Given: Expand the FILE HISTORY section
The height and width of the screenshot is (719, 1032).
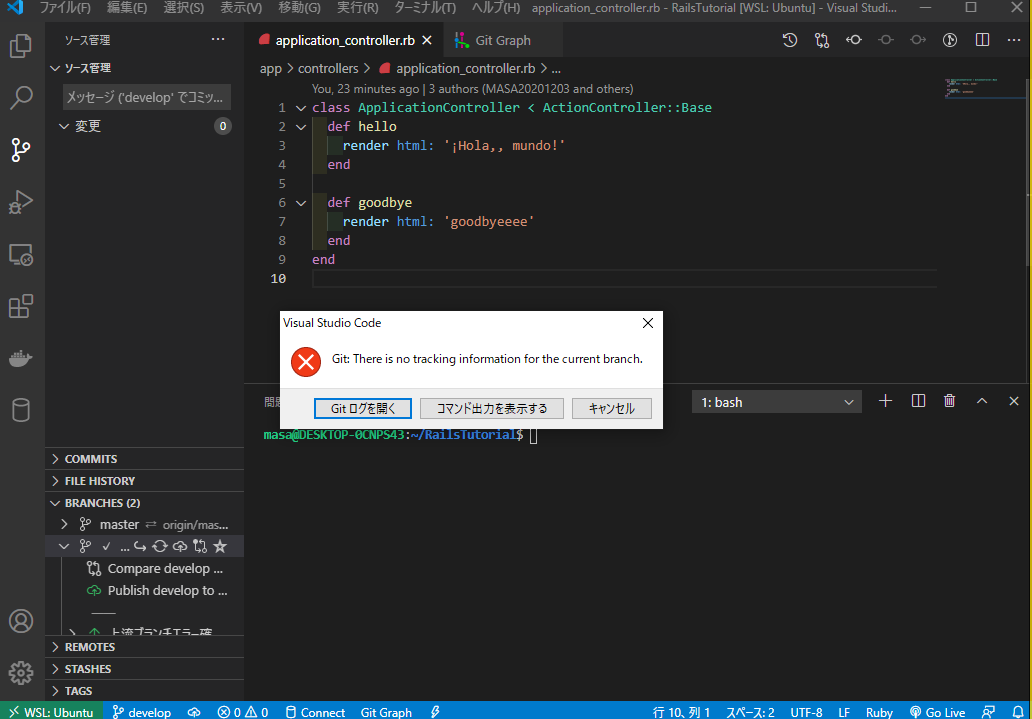Looking at the screenshot, I should [145, 481].
